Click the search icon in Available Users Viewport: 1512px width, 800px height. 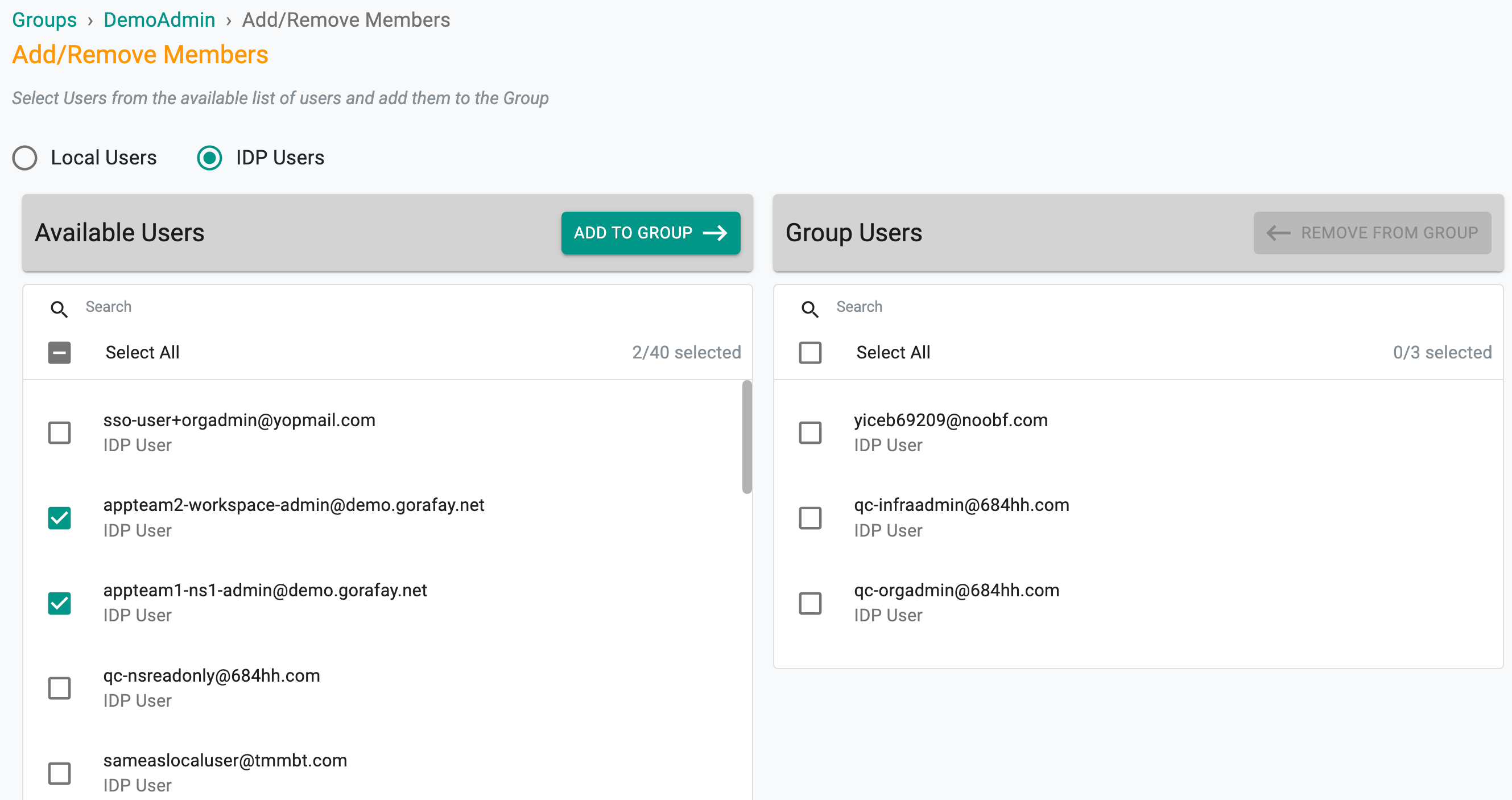[59, 309]
